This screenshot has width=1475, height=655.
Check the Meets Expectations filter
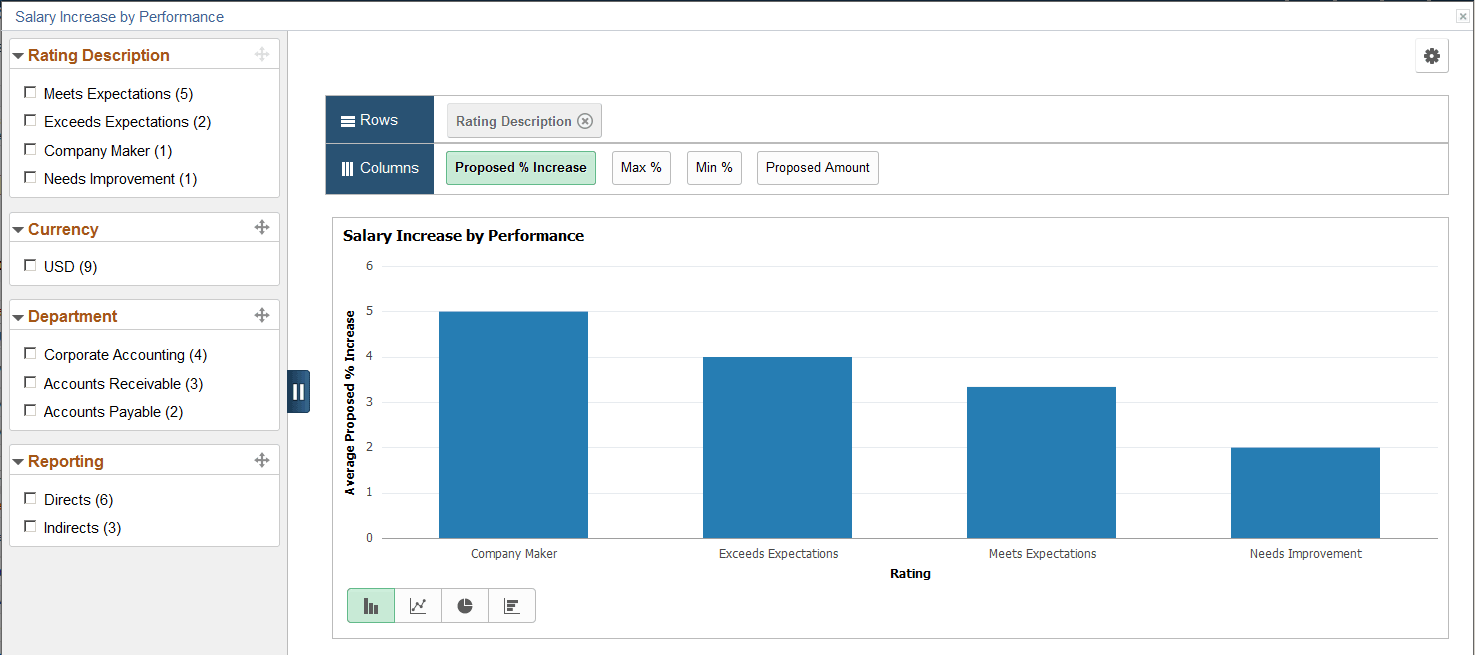coord(30,91)
